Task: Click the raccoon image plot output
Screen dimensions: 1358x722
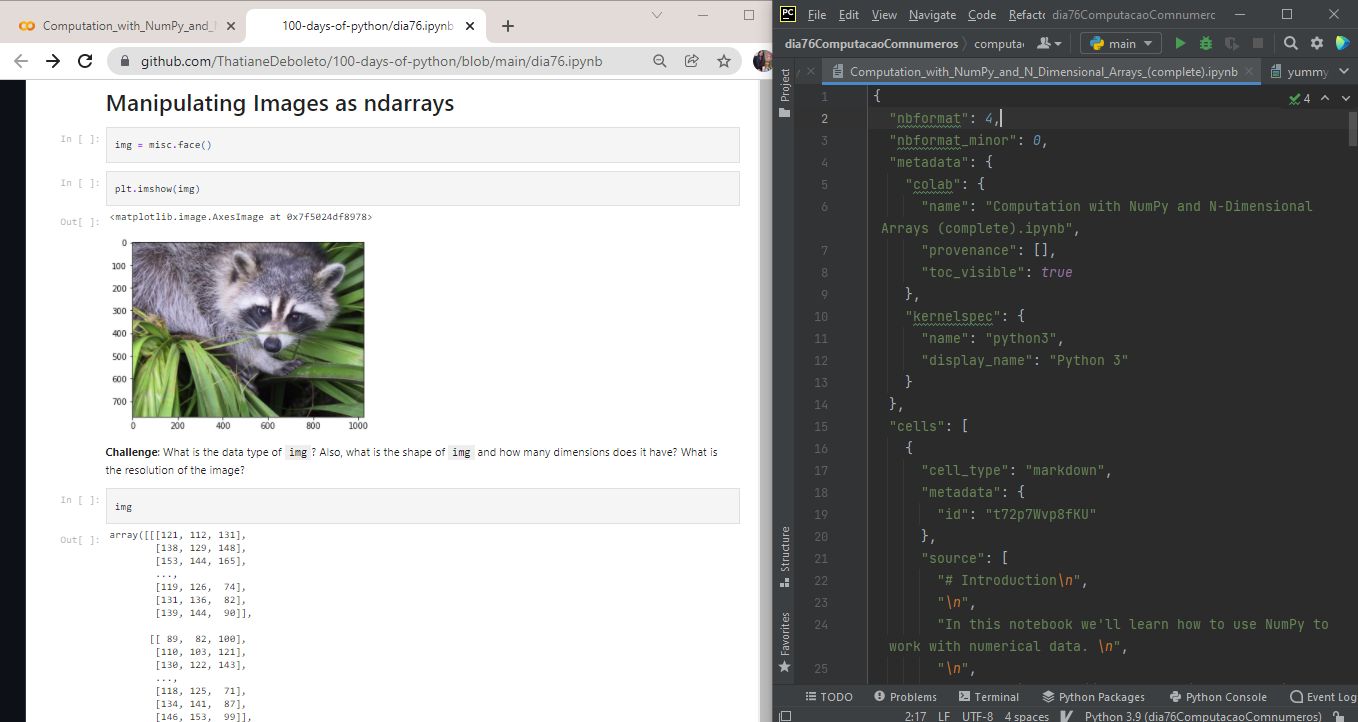Action: [248, 329]
